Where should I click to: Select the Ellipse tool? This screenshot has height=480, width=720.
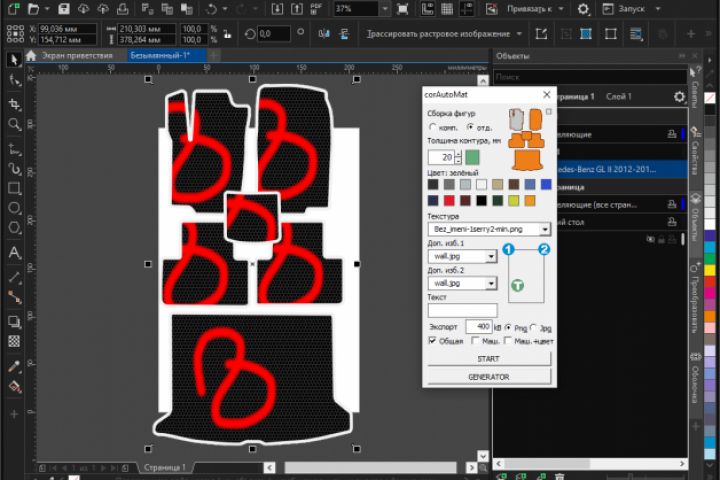pyautogui.click(x=14, y=209)
